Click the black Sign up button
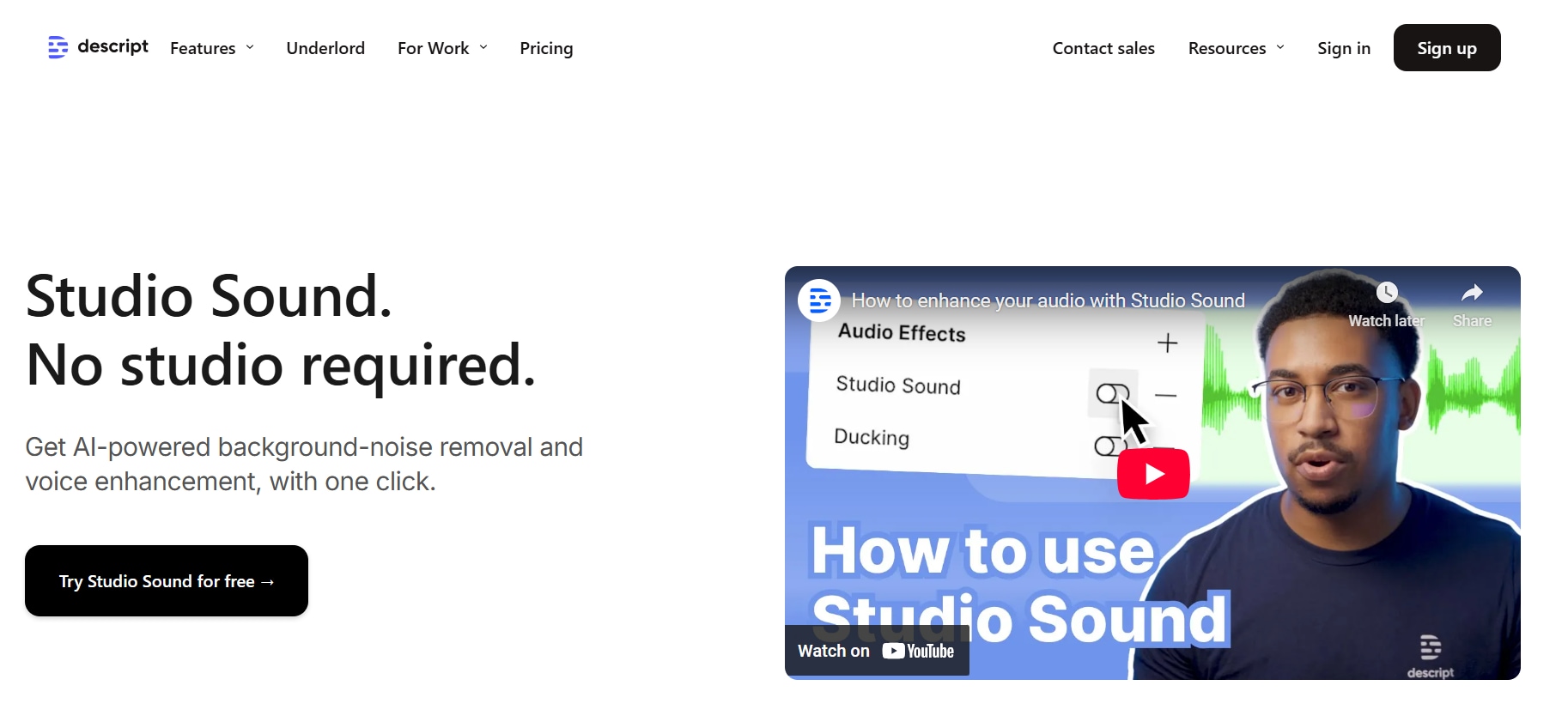Image resolution: width=1568 pixels, height=728 pixels. (1447, 48)
